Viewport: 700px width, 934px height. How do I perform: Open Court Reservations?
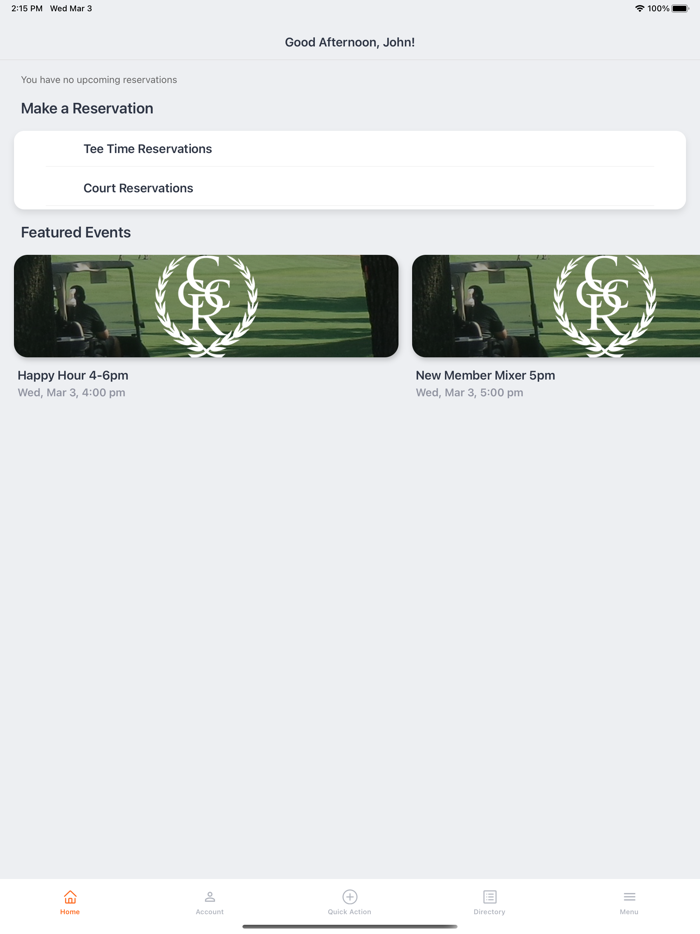[x=350, y=188]
